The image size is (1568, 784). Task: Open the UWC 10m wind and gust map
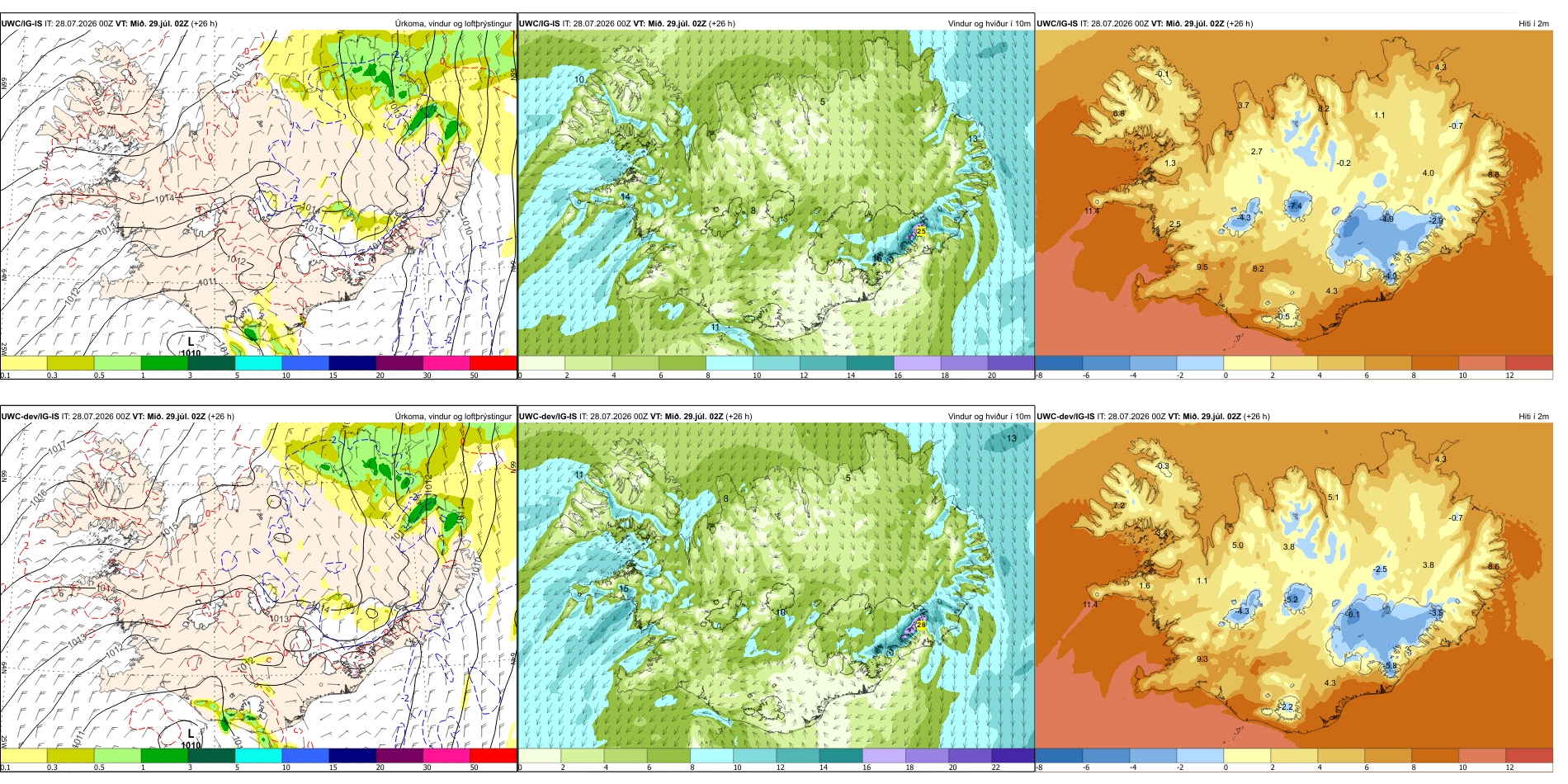pyautogui.click(x=776, y=193)
